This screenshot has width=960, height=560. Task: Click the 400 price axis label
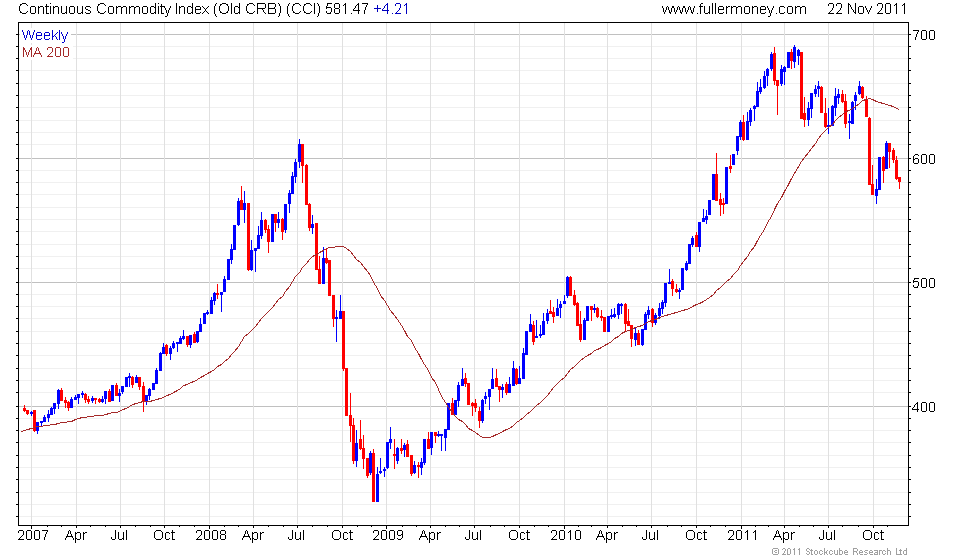tap(924, 407)
